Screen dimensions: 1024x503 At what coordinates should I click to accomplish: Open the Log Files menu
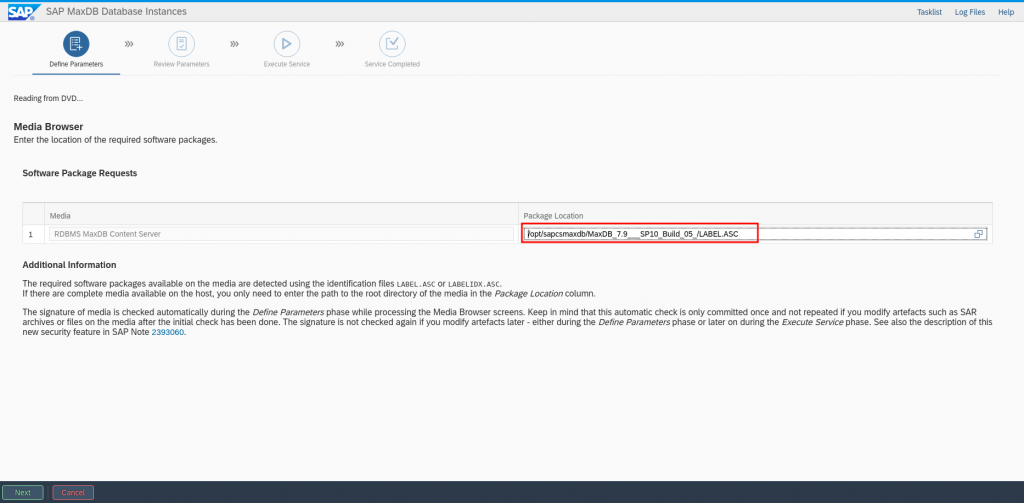pyautogui.click(x=969, y=11)
